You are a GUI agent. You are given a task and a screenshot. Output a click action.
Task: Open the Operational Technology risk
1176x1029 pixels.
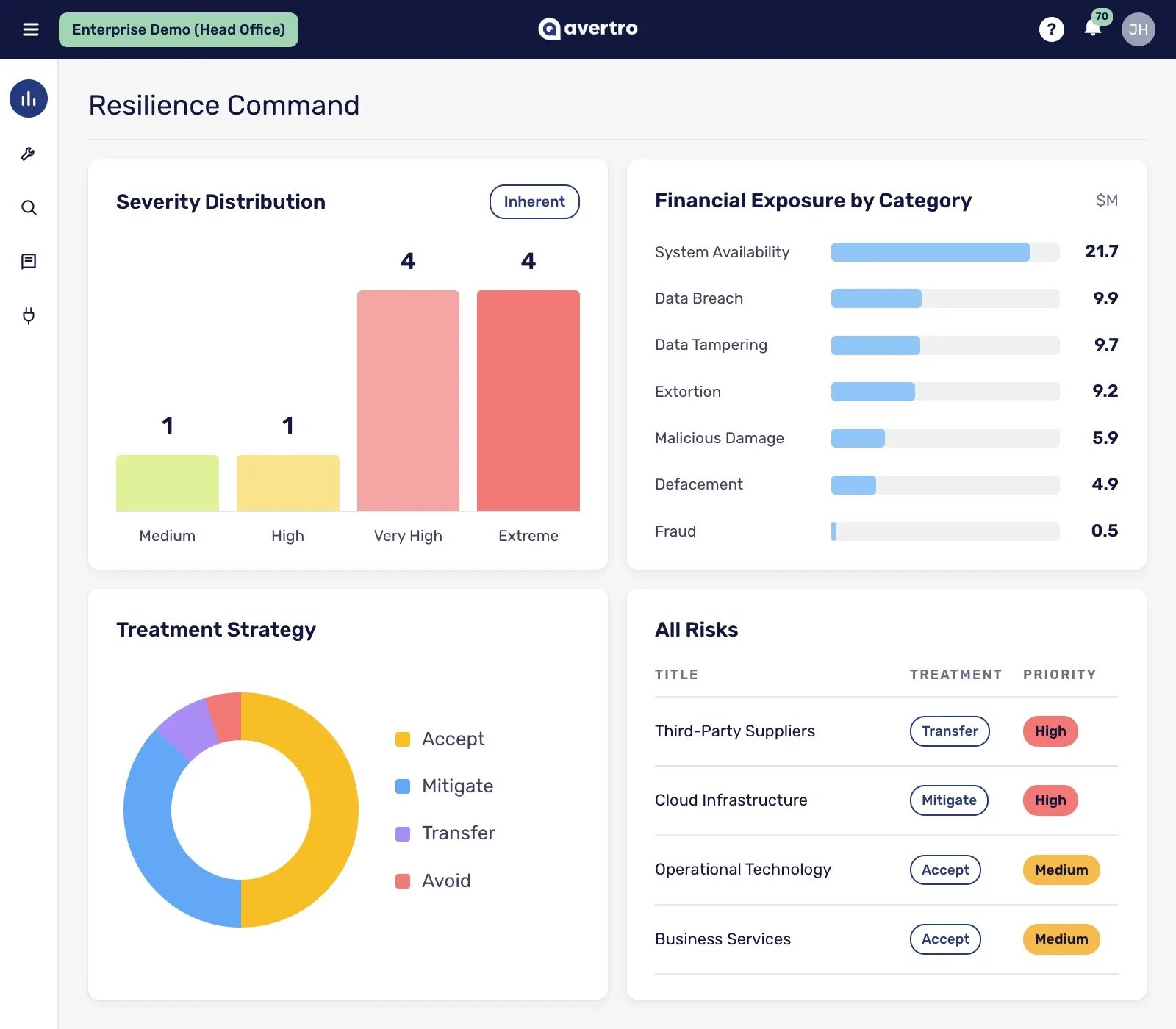(x=743, y=870)
